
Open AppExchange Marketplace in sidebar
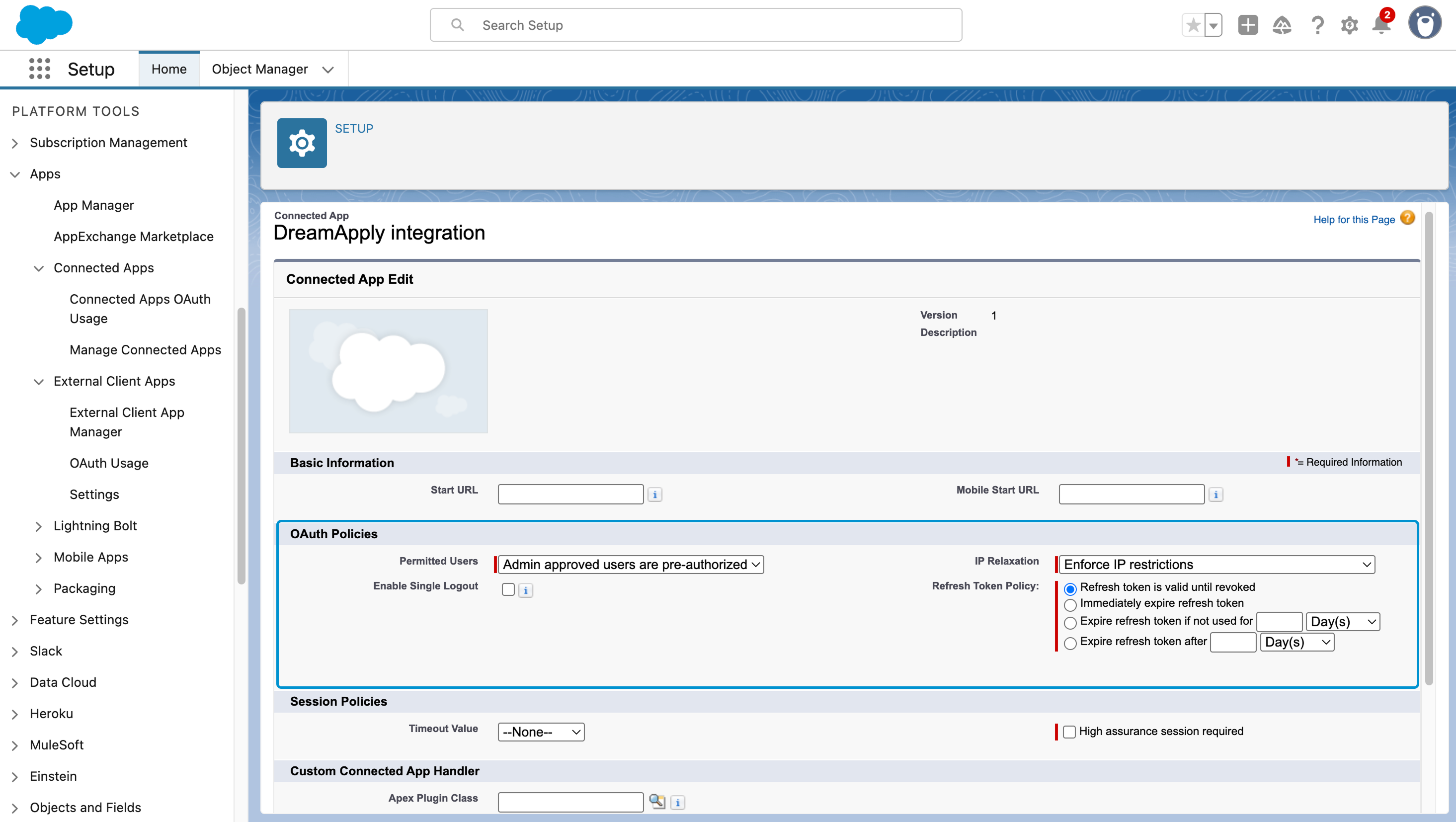[133, 236]
